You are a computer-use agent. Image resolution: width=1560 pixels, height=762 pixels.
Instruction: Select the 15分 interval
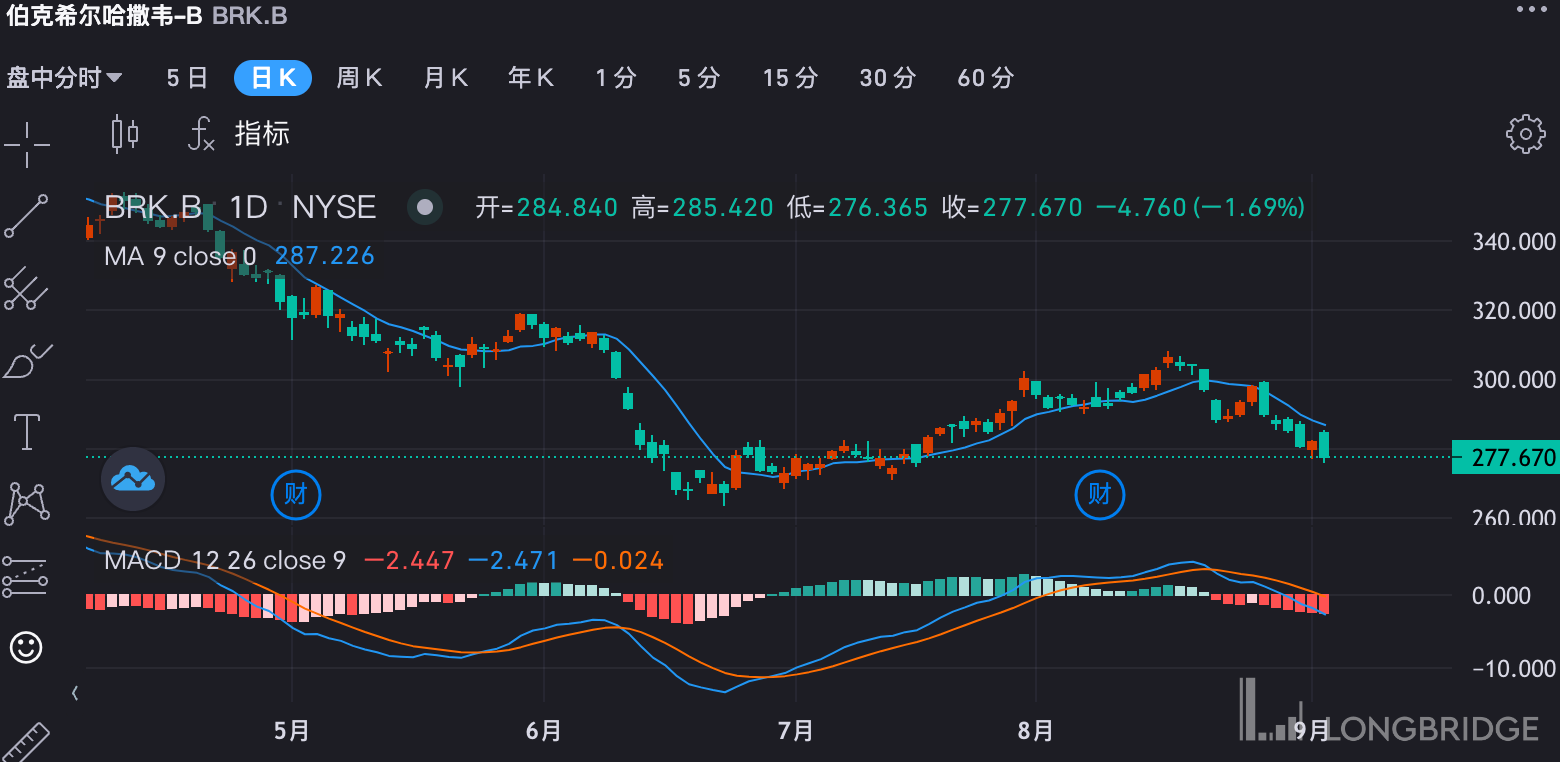pos(790,78)
